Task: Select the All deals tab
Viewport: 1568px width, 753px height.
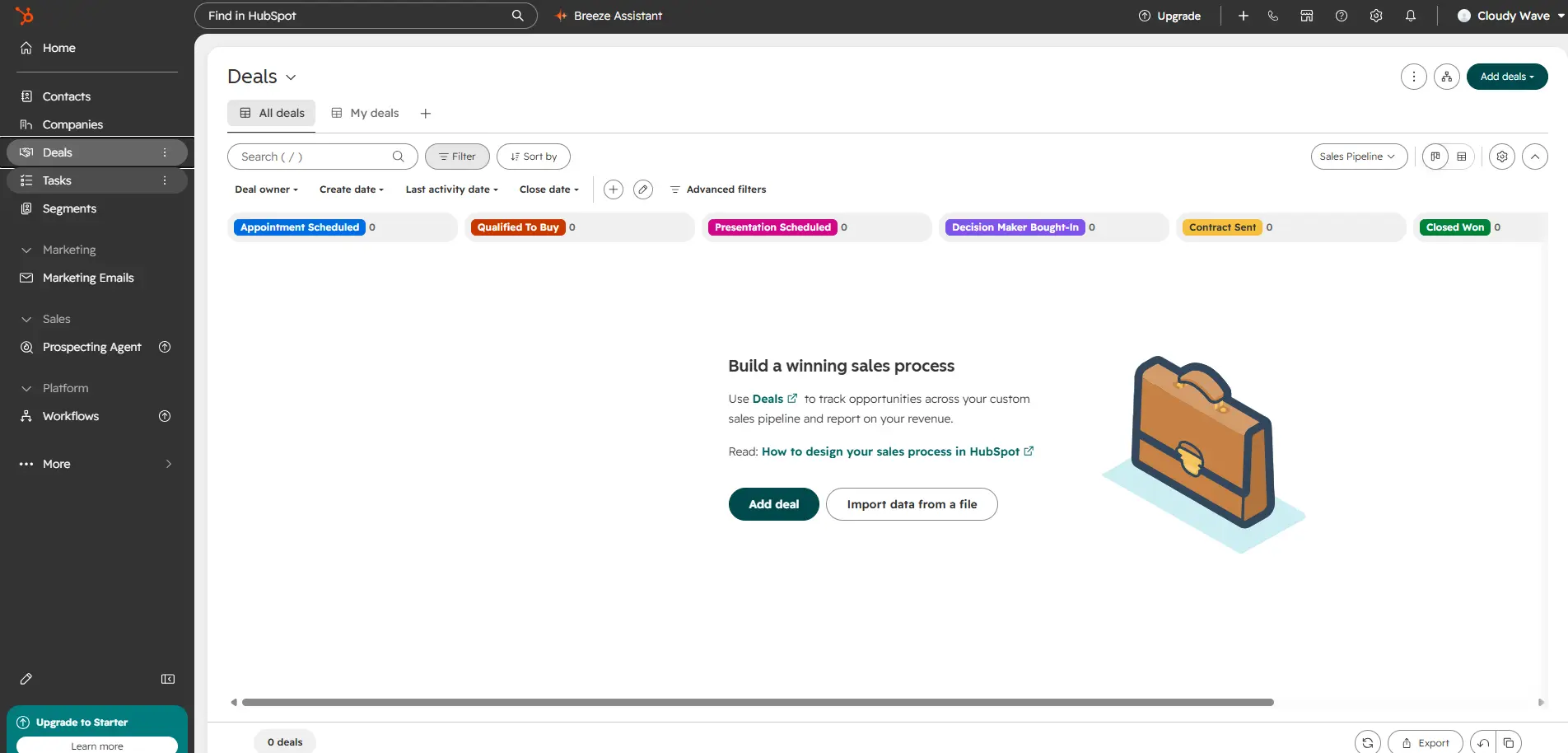Action: click(271, 114)
